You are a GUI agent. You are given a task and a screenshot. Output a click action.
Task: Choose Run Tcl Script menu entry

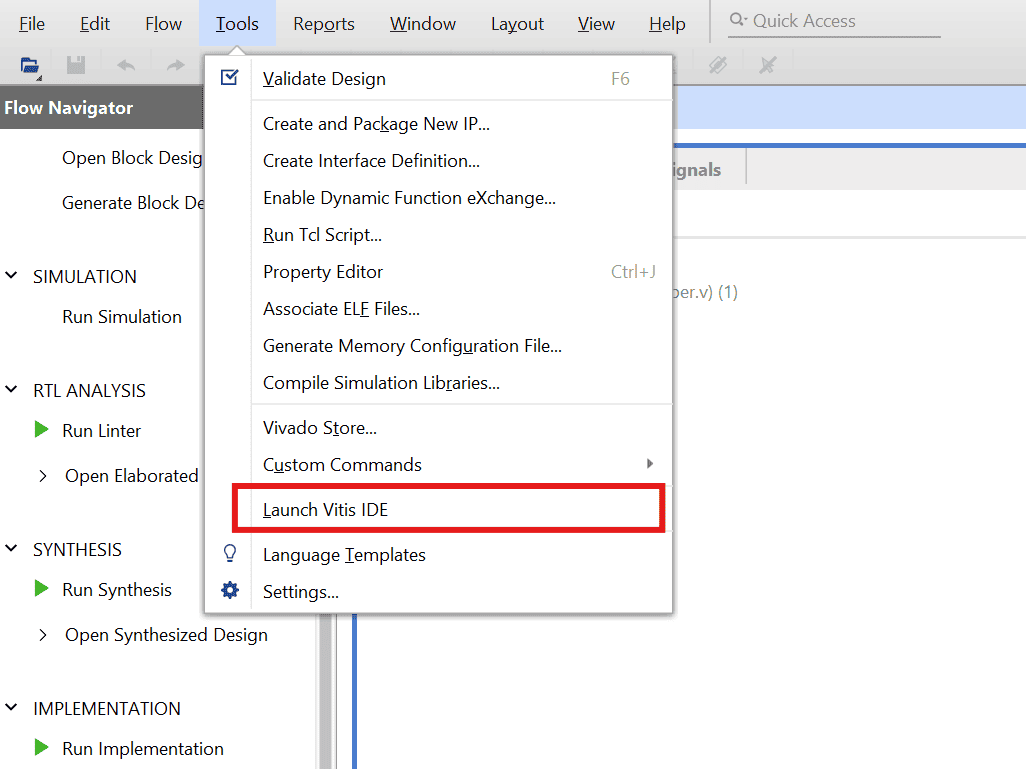click(x=322, y=235)
